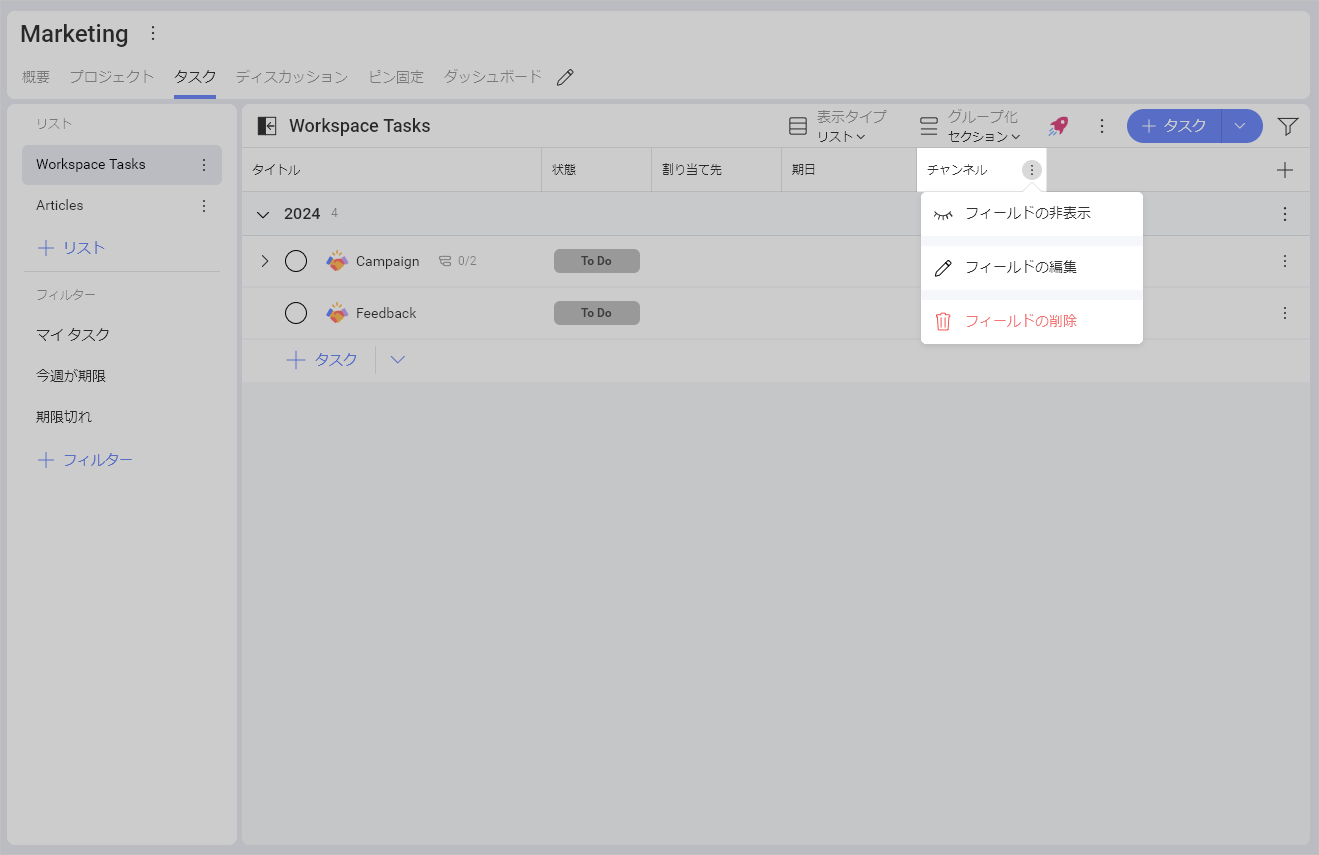The image size is (1319, 855).
Task: Switch to the ピン固定 tab
Action: point(396,77)
